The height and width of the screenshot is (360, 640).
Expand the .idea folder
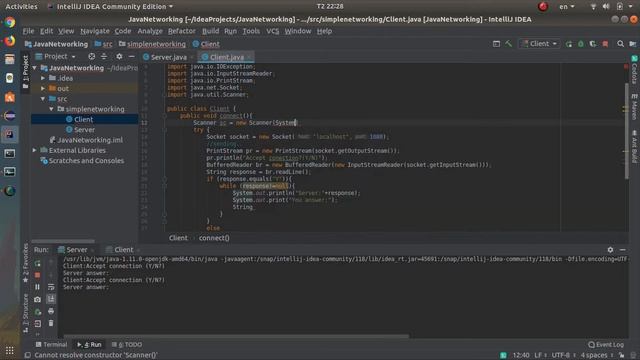point(43,78)
